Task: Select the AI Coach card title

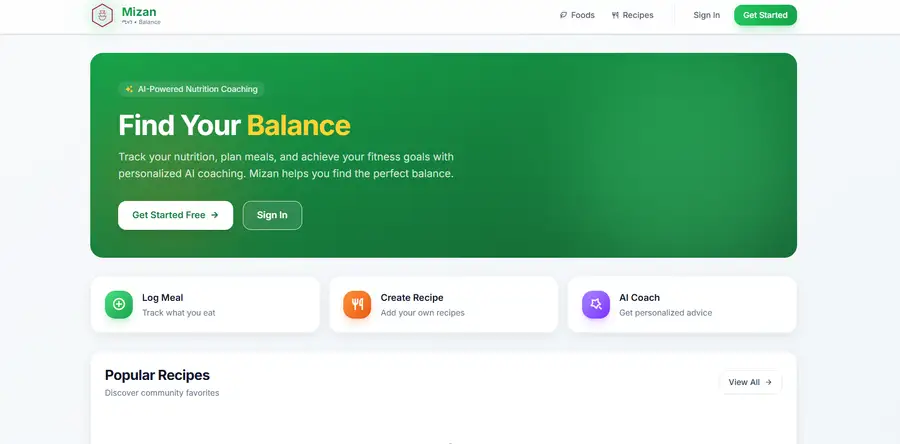Action: (x=639, y=298)
